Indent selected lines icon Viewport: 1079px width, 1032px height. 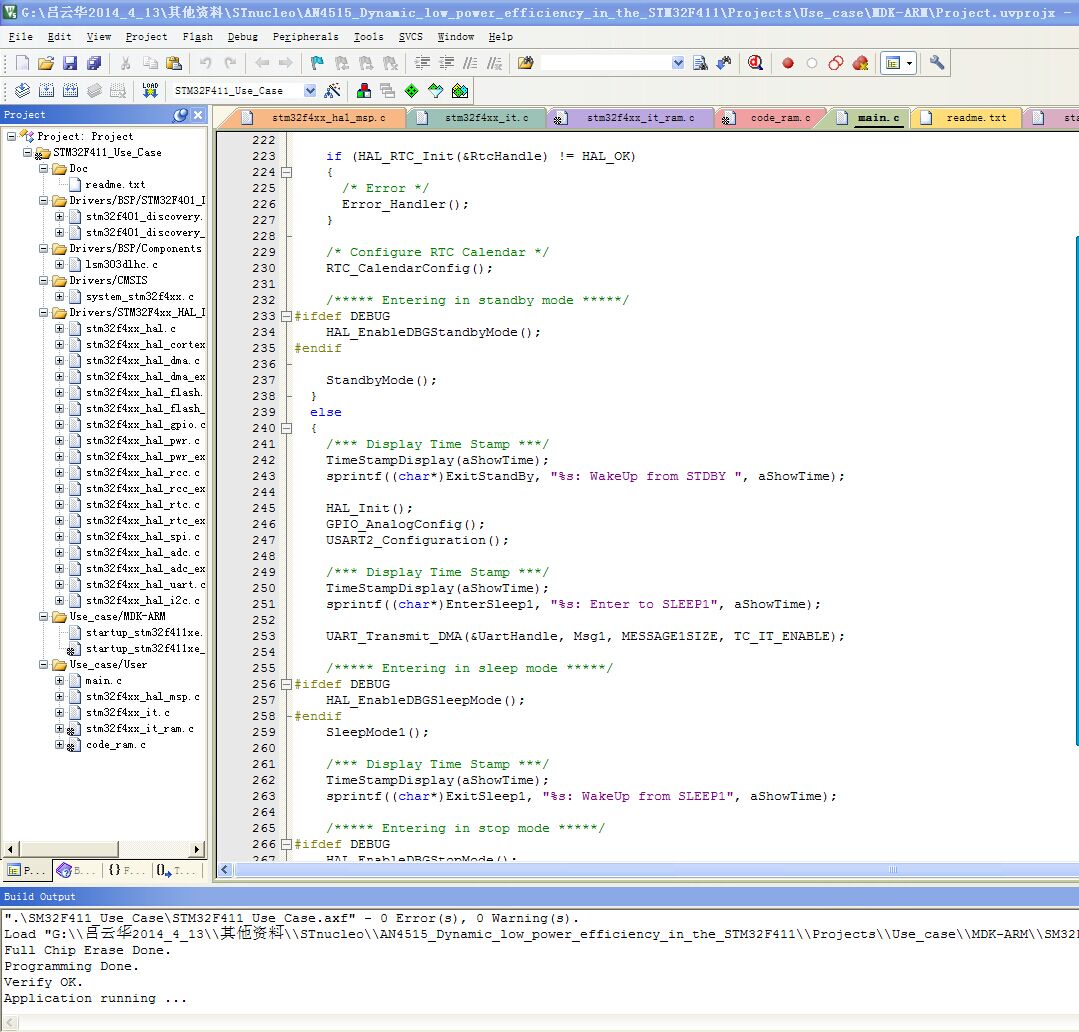pos(422,63)
